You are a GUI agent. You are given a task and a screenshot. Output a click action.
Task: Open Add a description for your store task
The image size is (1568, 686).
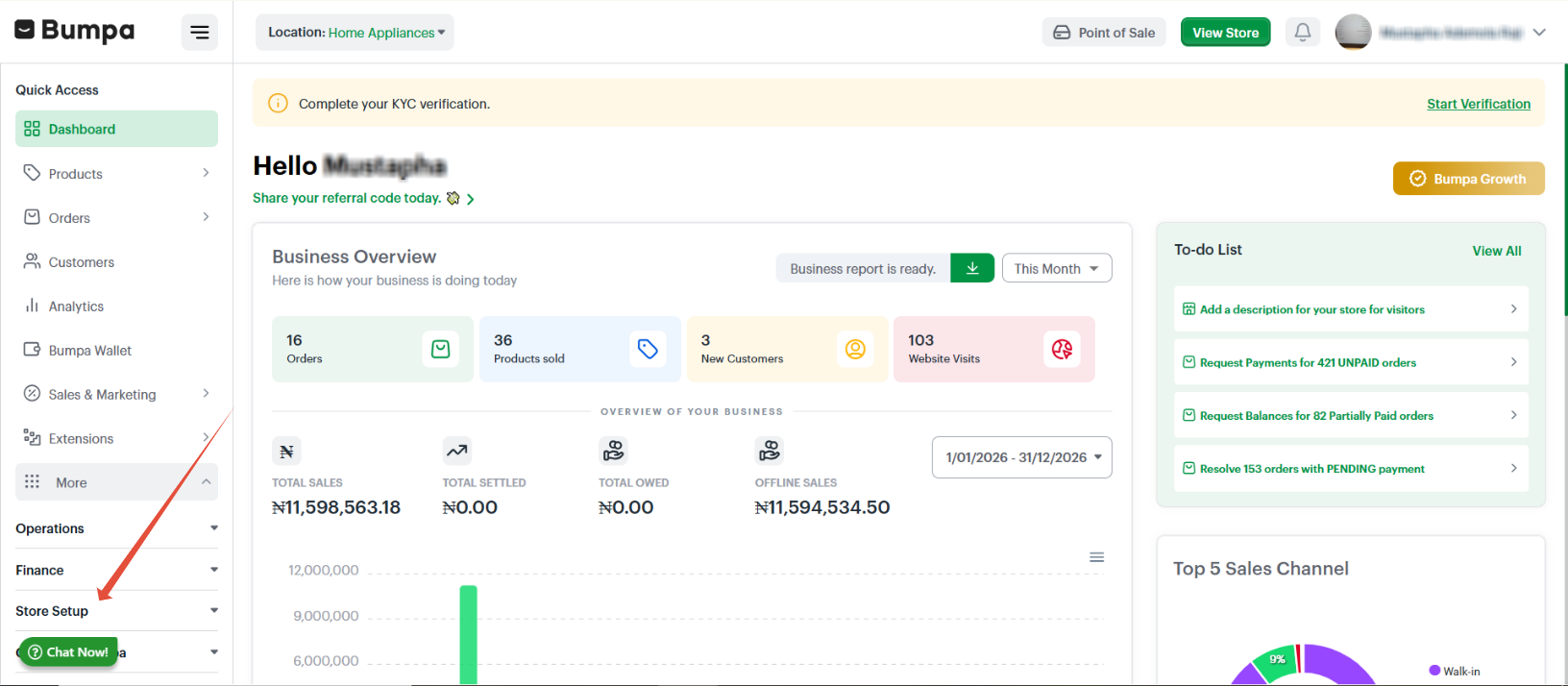[x=1351, y=309]
